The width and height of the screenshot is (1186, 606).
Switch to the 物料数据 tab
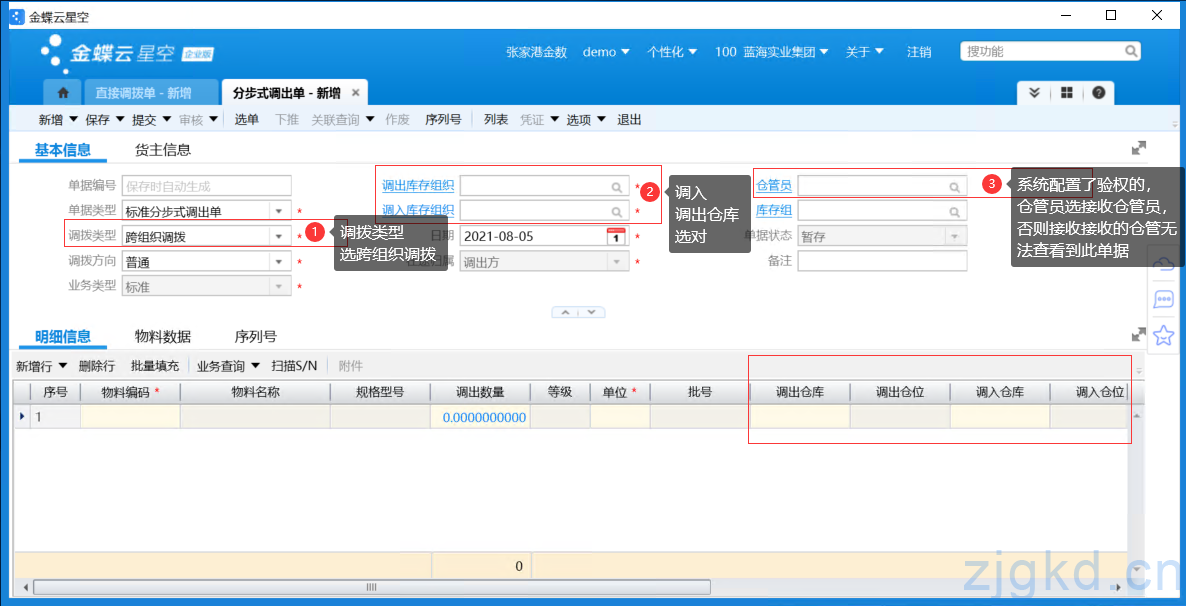(x=163, y=337)
